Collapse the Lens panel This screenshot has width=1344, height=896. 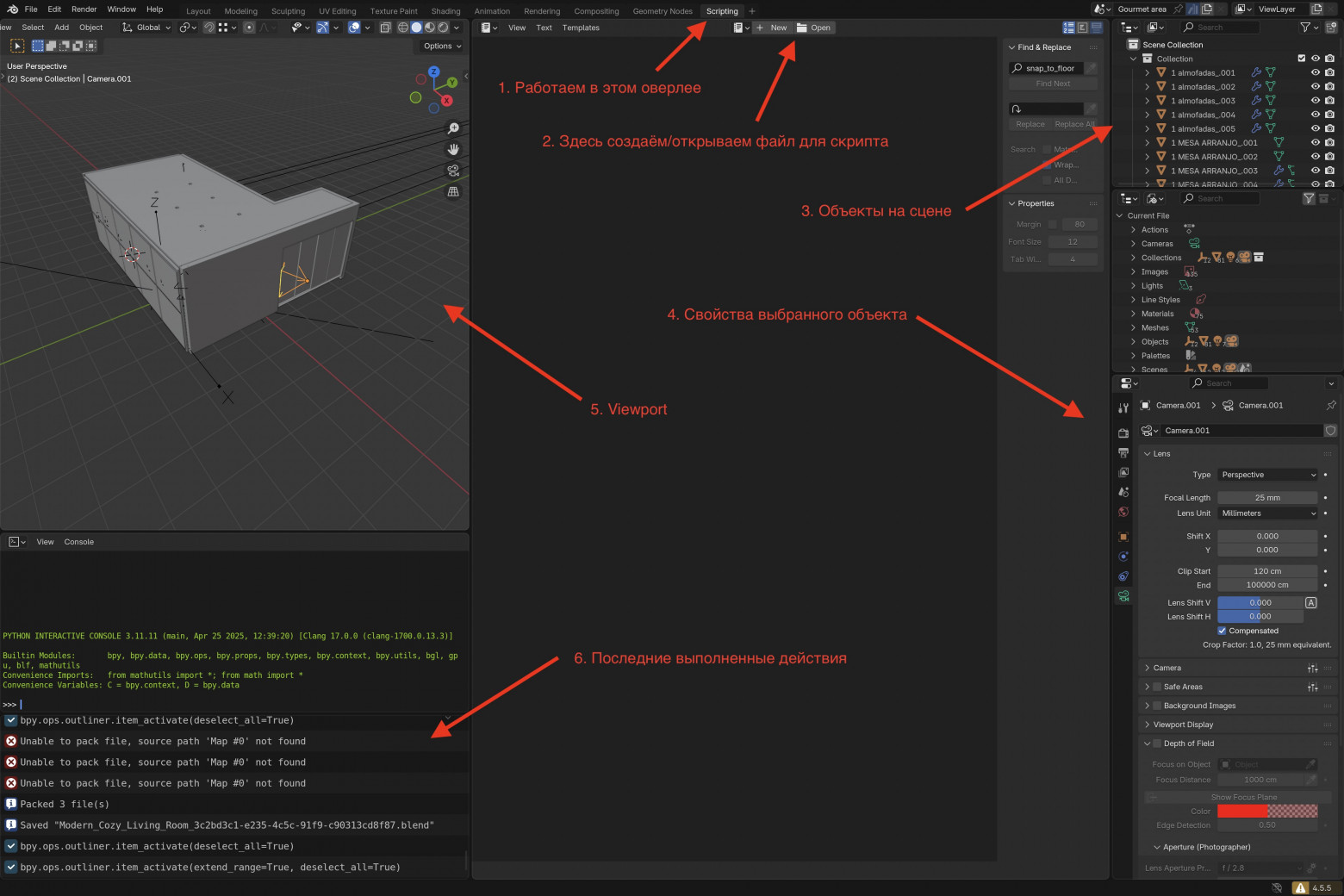1159,453
